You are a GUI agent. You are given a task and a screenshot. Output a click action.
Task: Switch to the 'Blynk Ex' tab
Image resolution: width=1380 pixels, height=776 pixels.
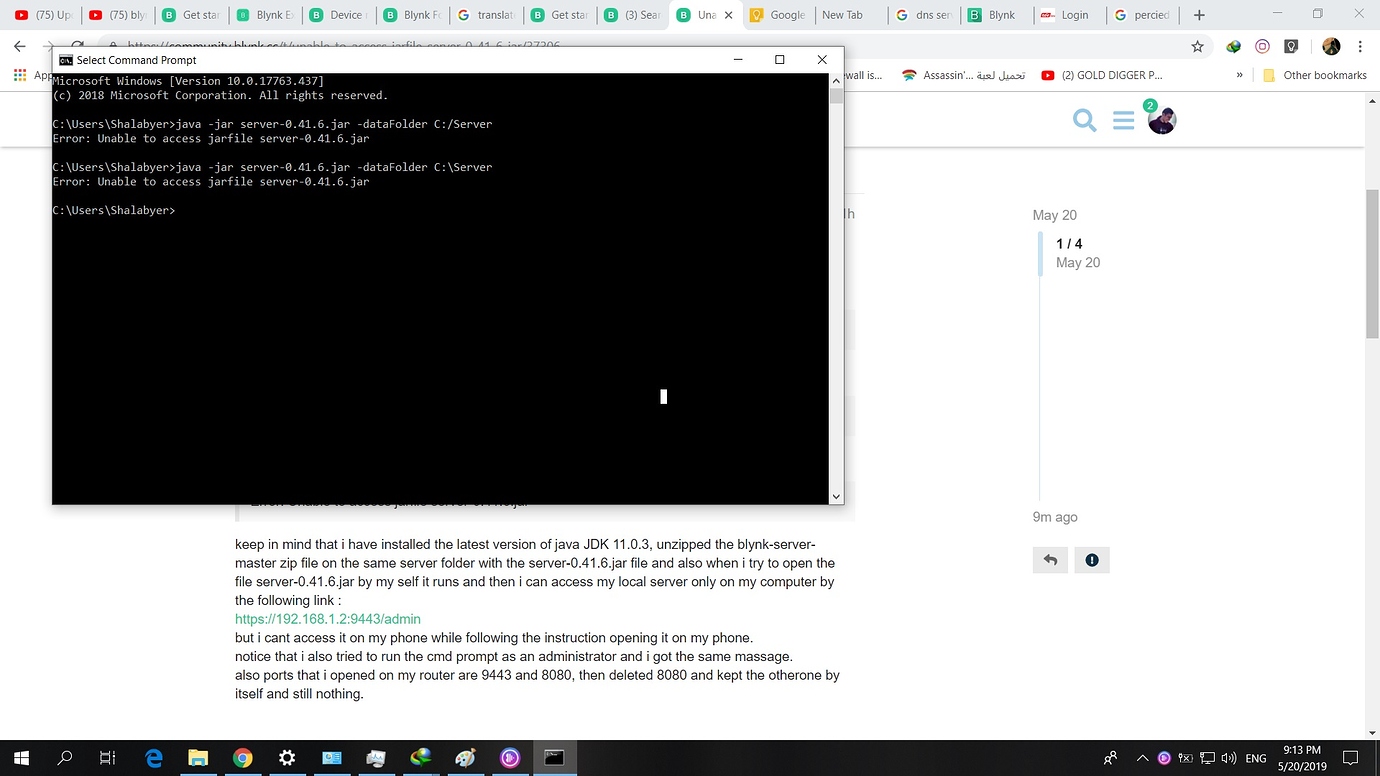(265, 15)
